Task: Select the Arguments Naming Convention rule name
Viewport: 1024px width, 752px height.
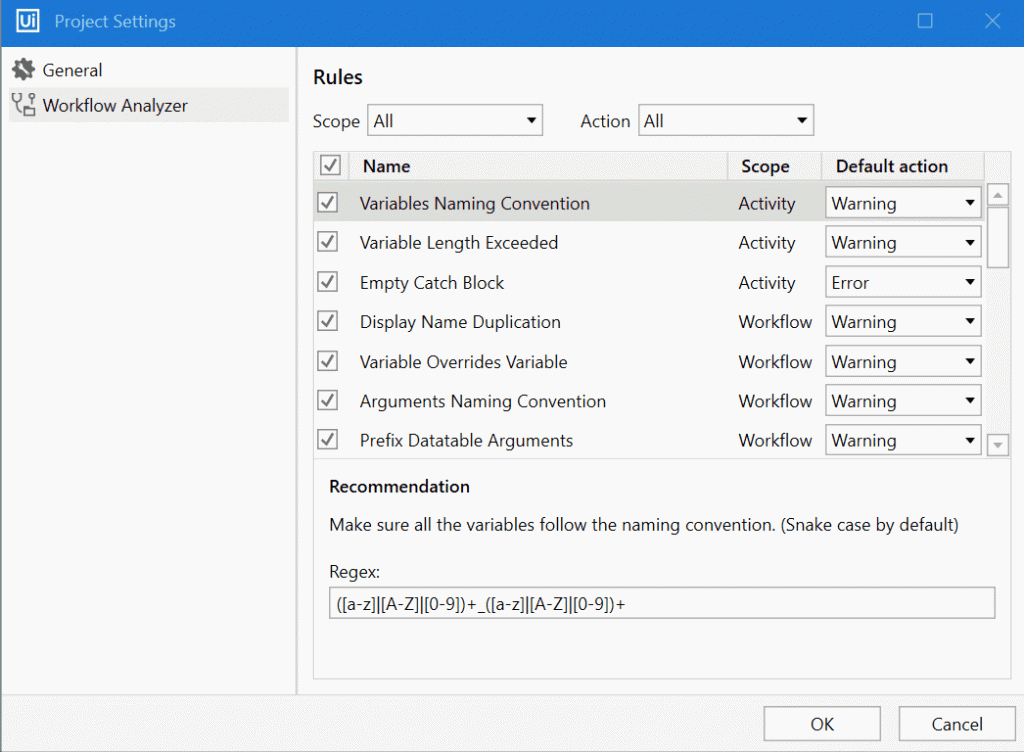Action: pyautogui.click(x=483, y=401)
